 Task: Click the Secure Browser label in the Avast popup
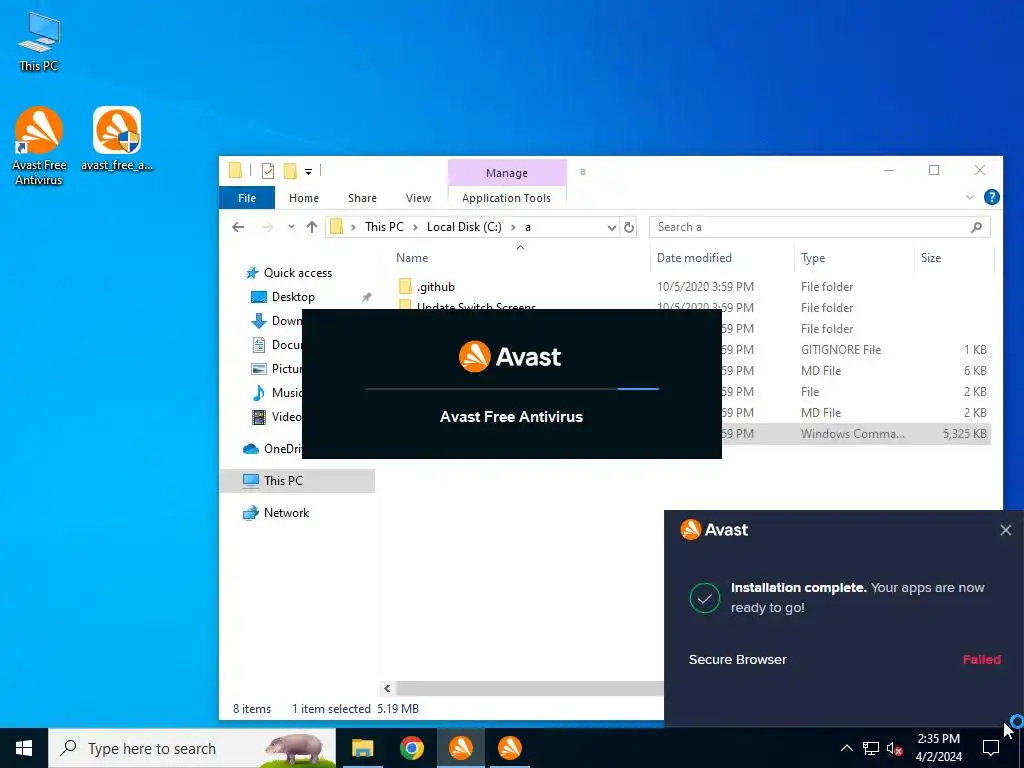point(737,660)
